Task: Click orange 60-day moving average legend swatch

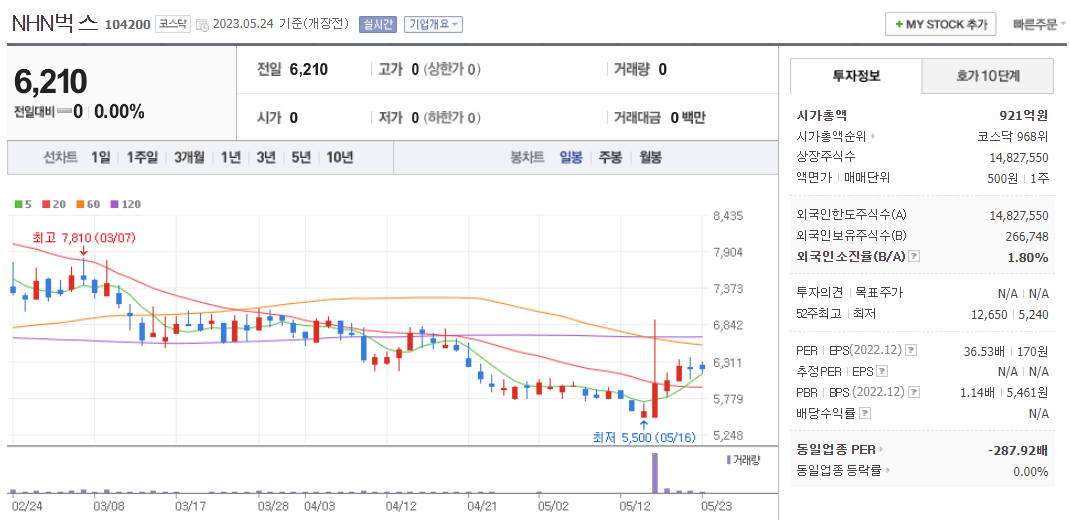Action: pyautogui.click(x=79, y=203)
